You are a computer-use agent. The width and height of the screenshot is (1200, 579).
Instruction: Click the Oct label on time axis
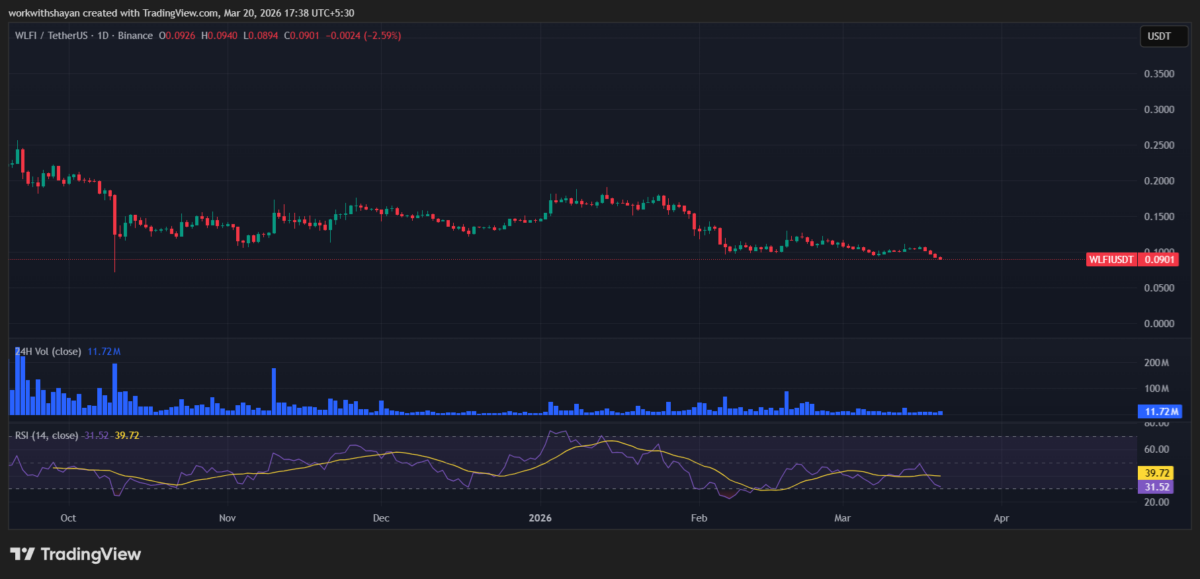(x=68, y=519)
